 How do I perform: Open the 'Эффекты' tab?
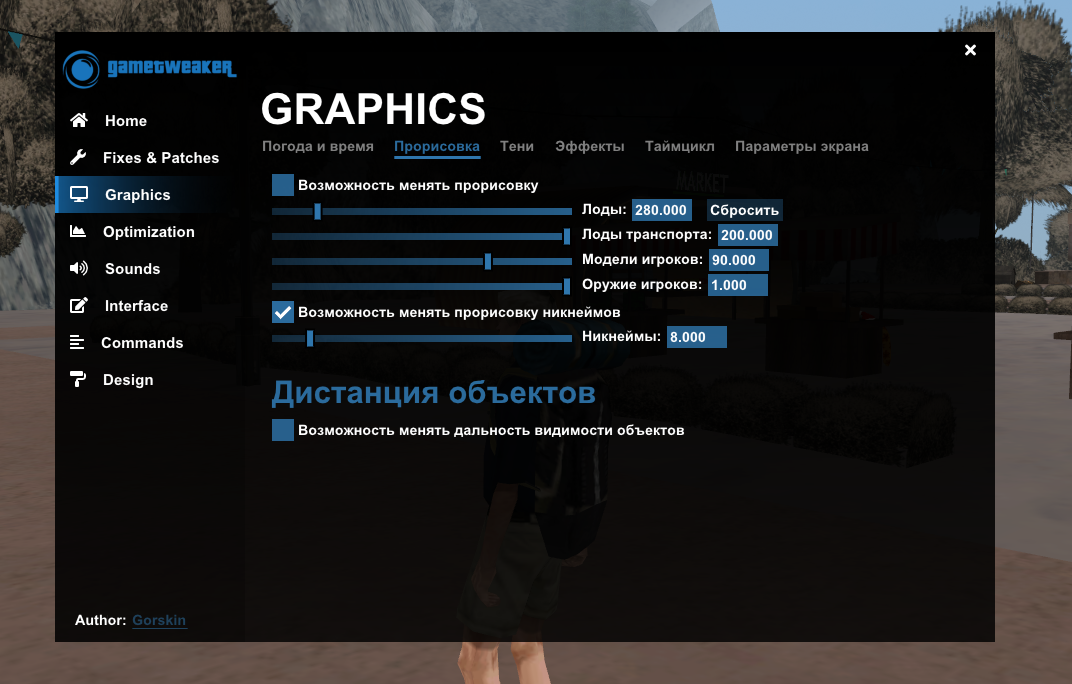click(x=590, y=146)
